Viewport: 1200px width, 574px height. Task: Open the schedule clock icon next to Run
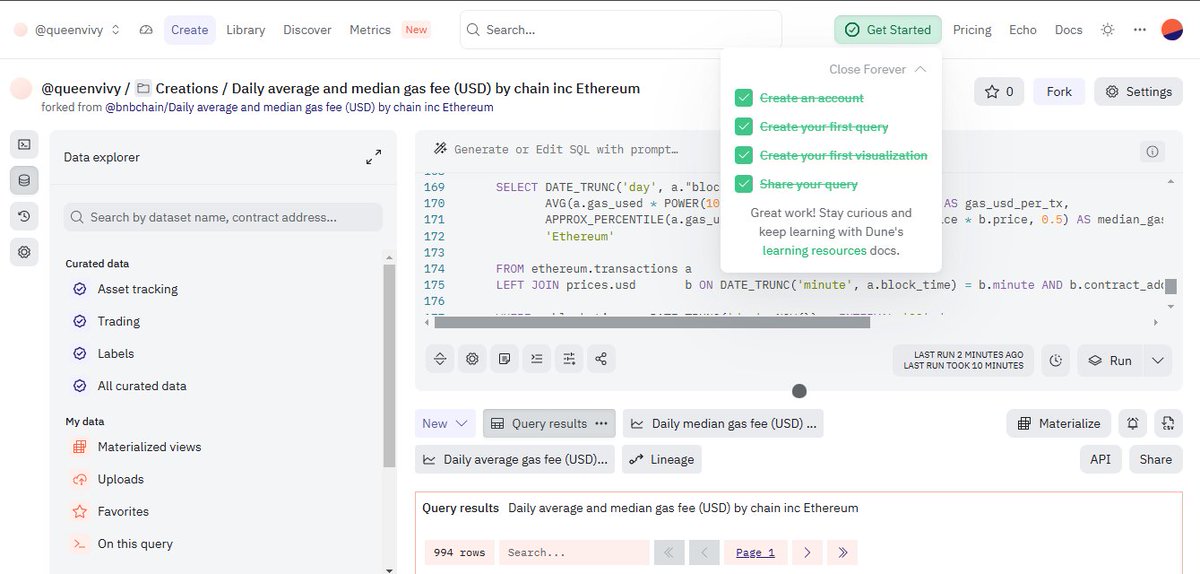1056,361
